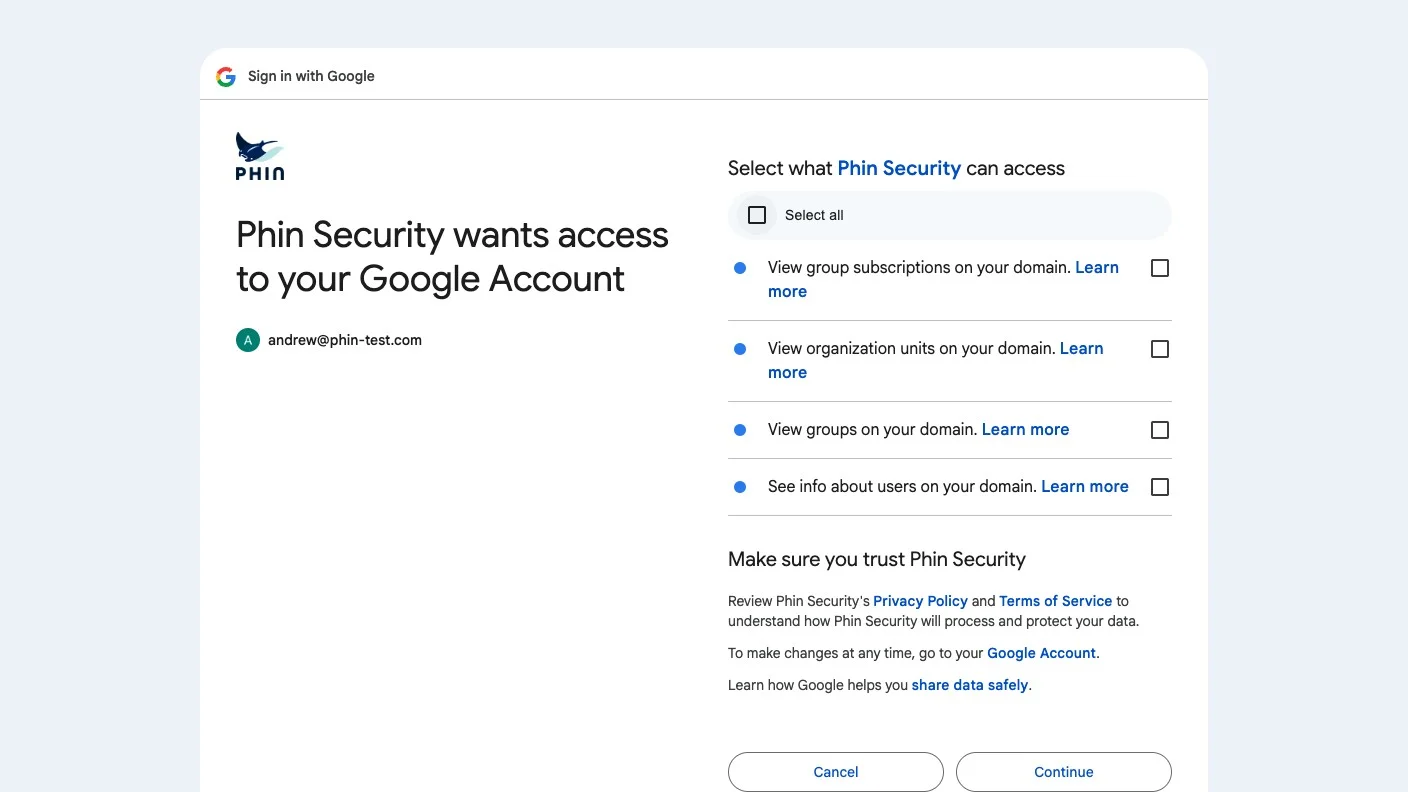
Task: Open Learn more for organization units
Action: (1082, 349)
